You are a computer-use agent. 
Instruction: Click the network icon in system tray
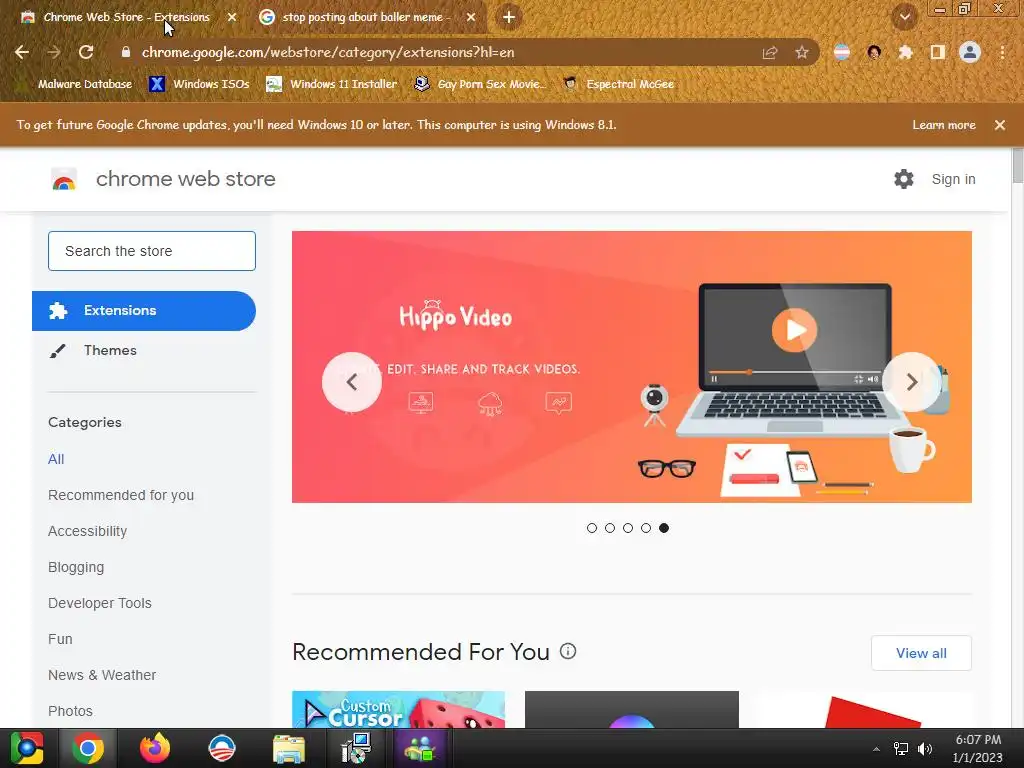click(901, 749)
